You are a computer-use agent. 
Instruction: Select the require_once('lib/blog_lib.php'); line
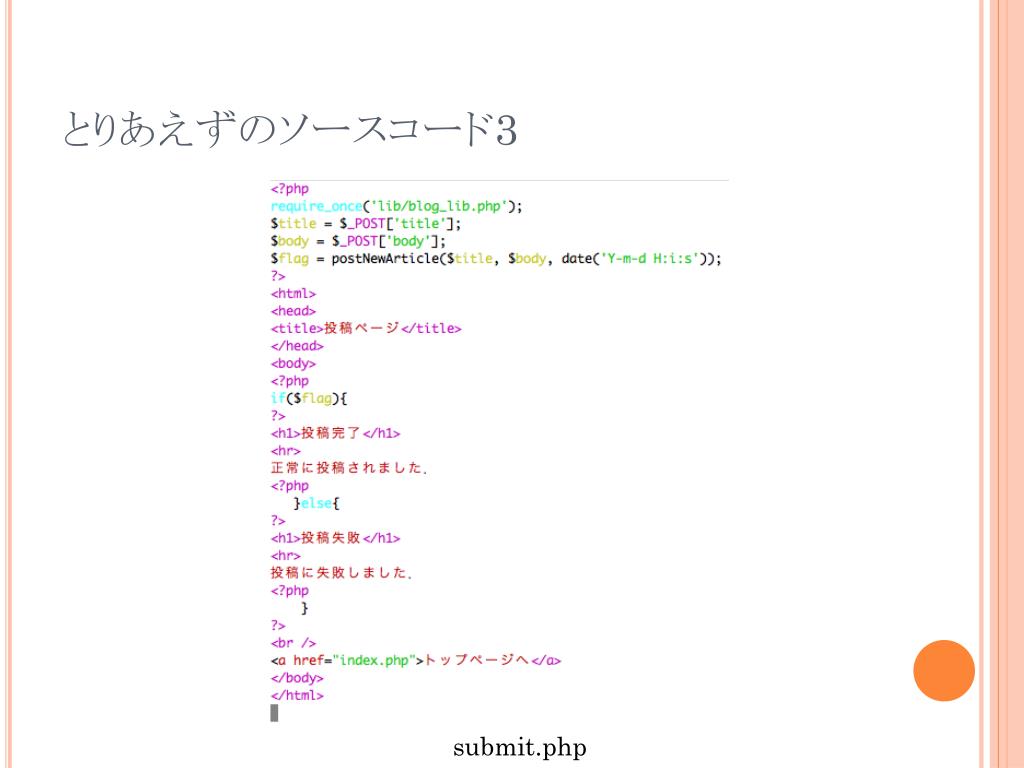coord(396,206)
